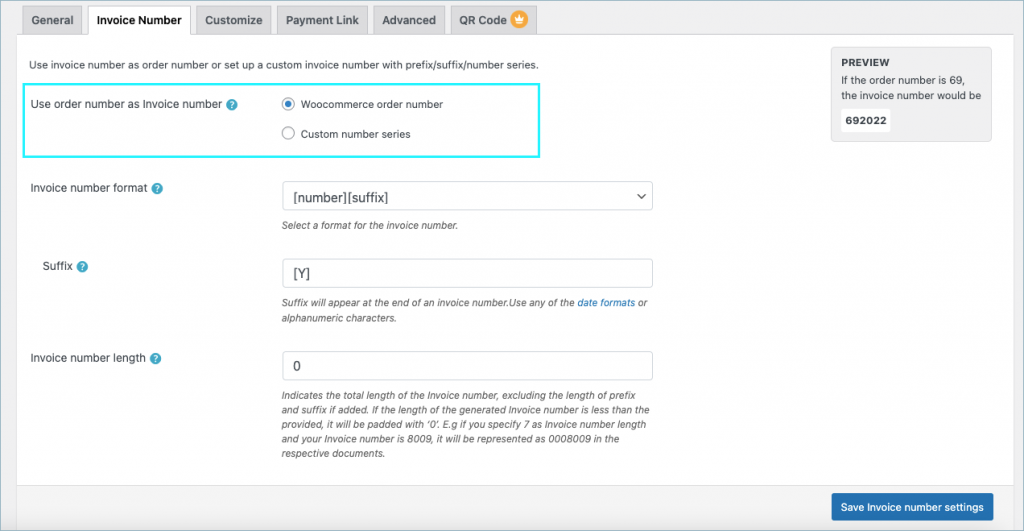Click 'Select a format for the invoice number.' hint
This screenshot has height=531, width=1024.
click(370, 225)
